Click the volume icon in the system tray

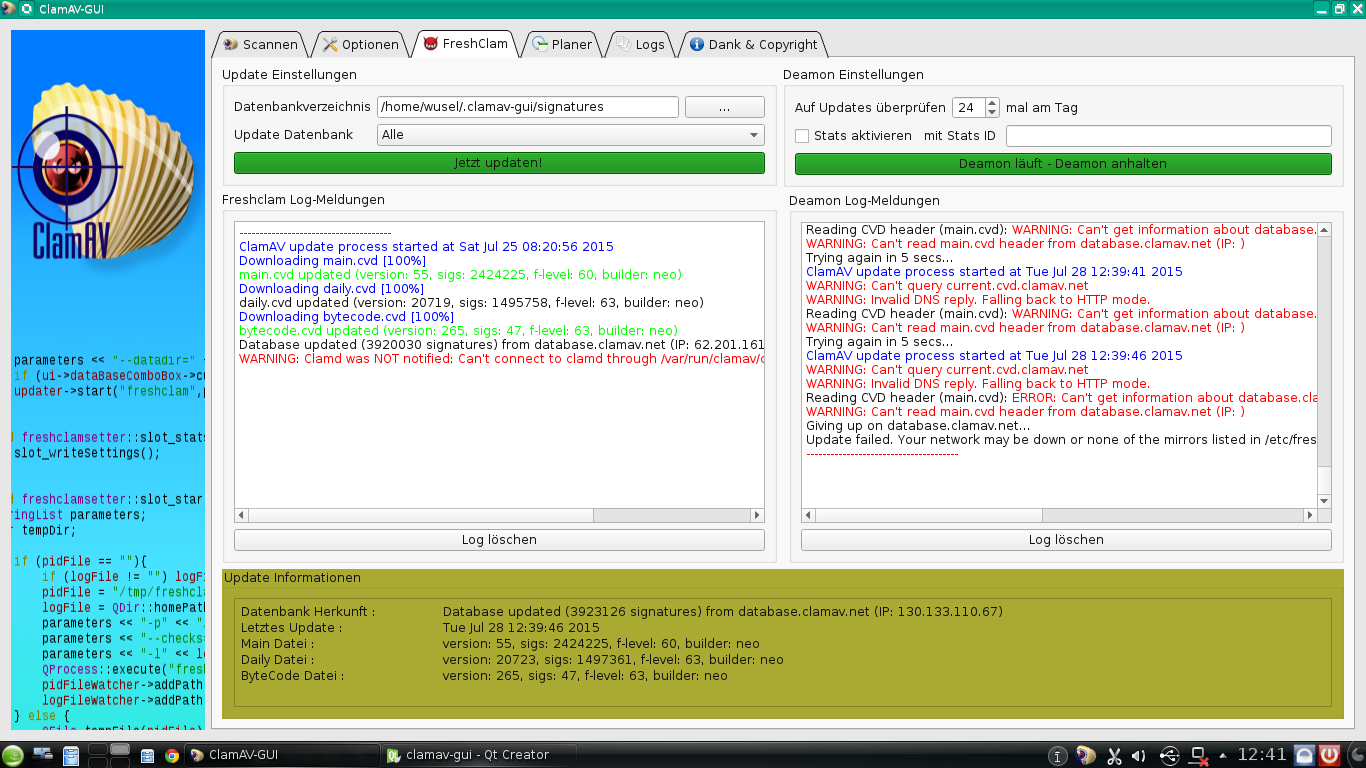(x=1138, y=755)
